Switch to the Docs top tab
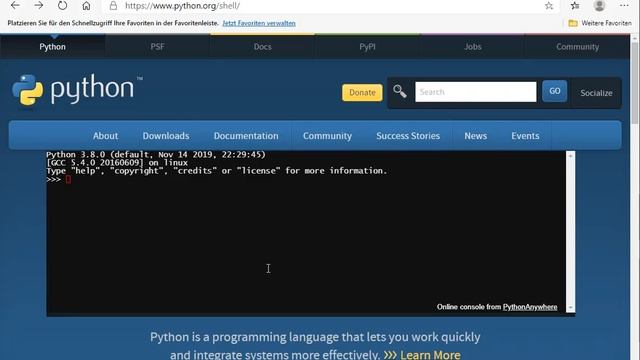The width and height of the screenshot is (640, 360). coord(262,47)
